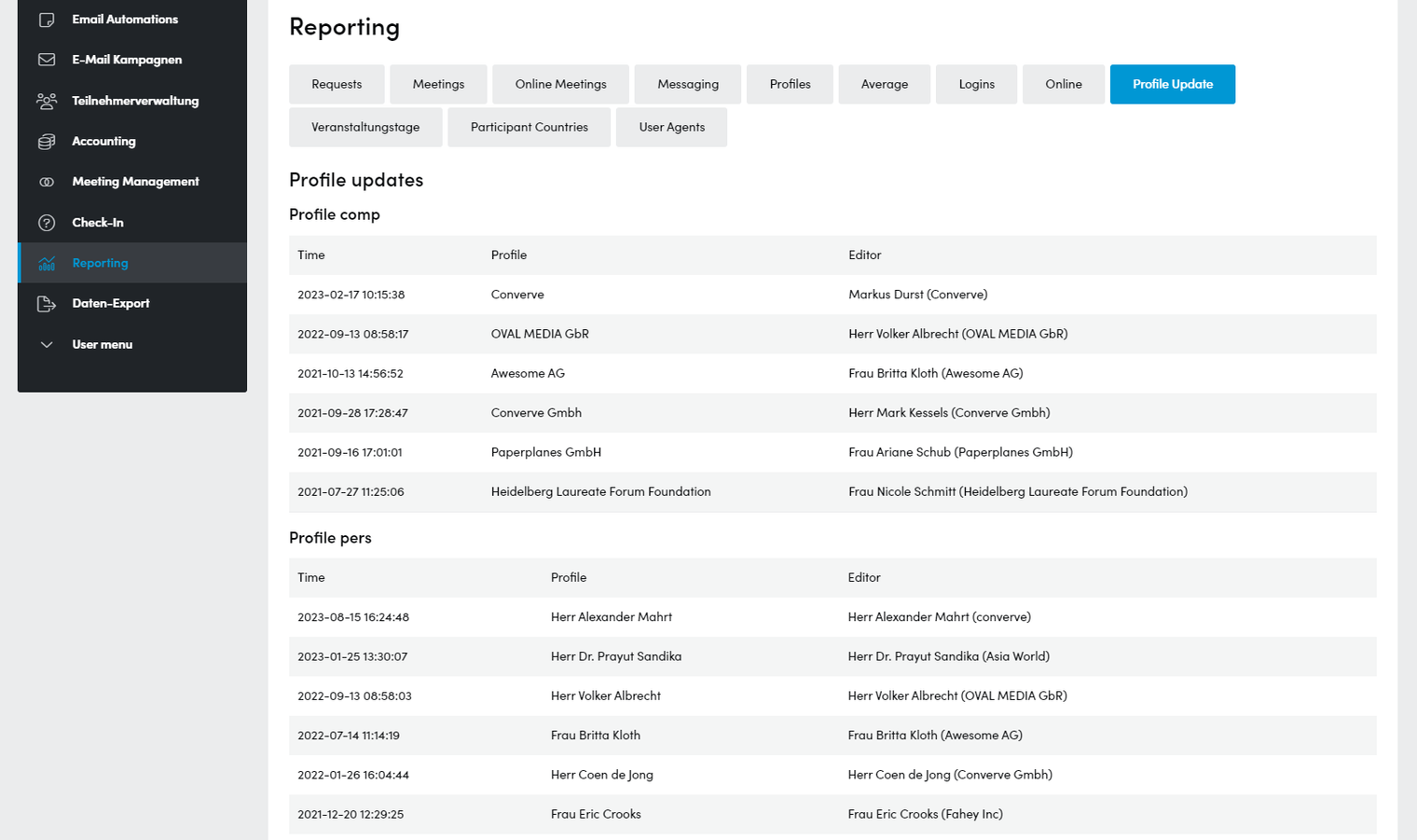1417x840 pixels.
Task: Click editor Herr Mark Kessels (Converve Gmbh)
Action: coord(949,413)
